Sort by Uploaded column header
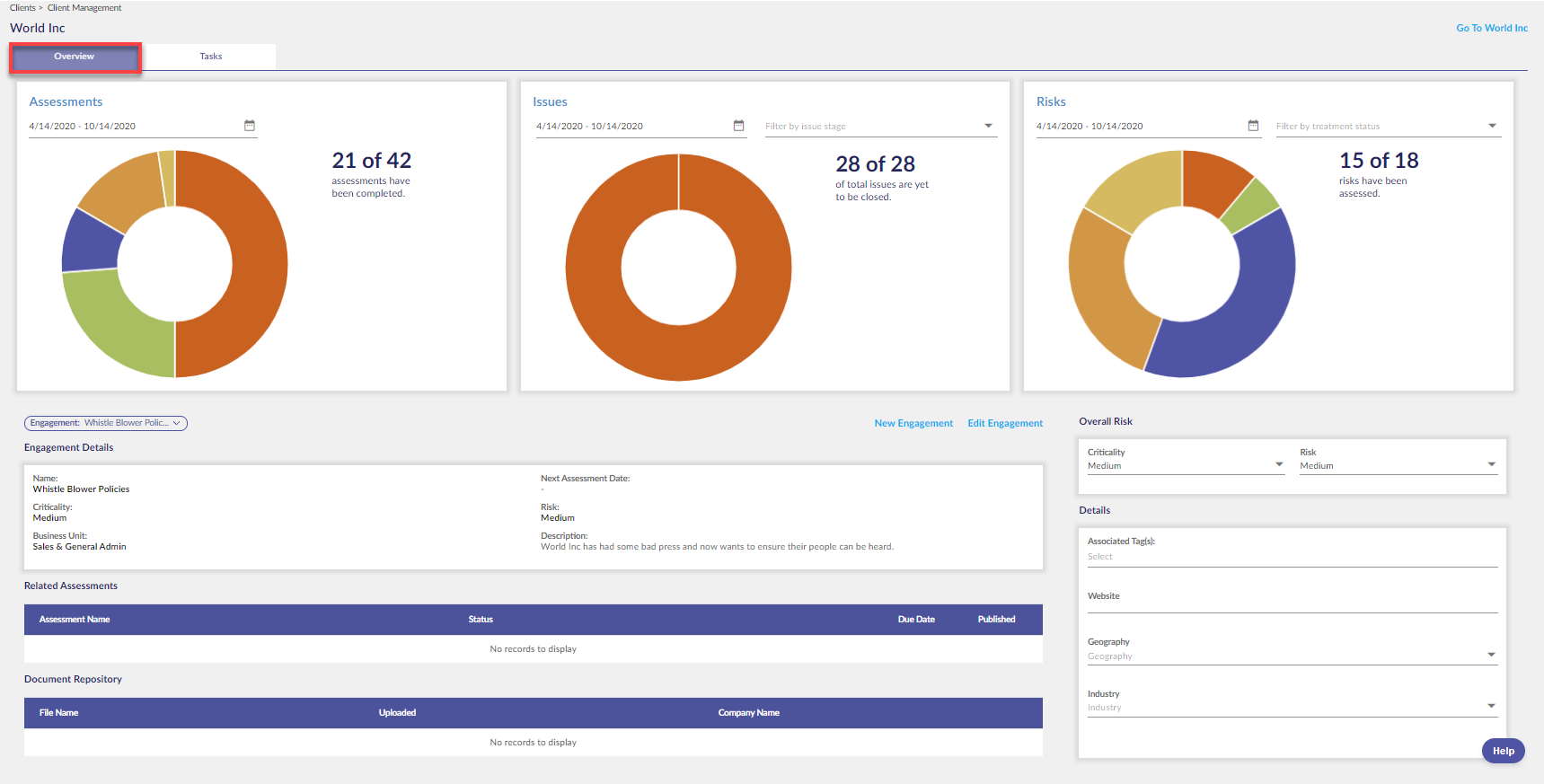The height and width of the screenshot is (784, 1544). tap(397, 713)
